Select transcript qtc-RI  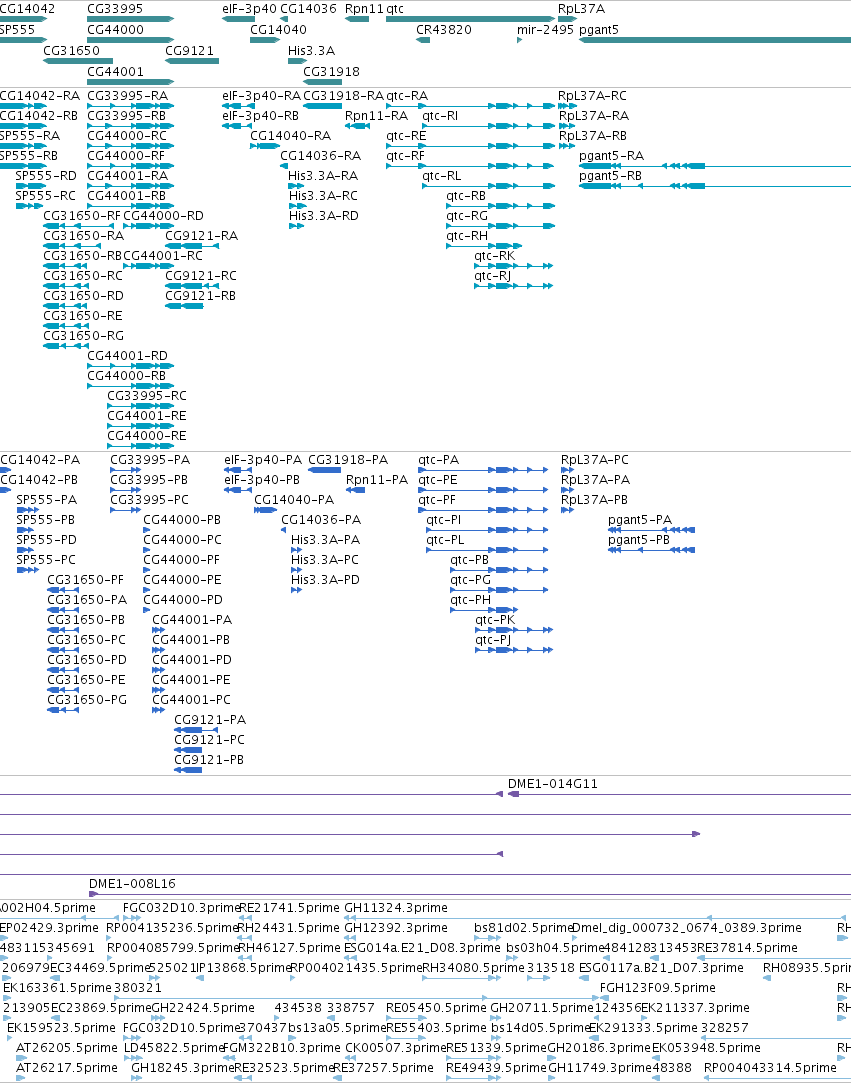(x=488, y=126)
